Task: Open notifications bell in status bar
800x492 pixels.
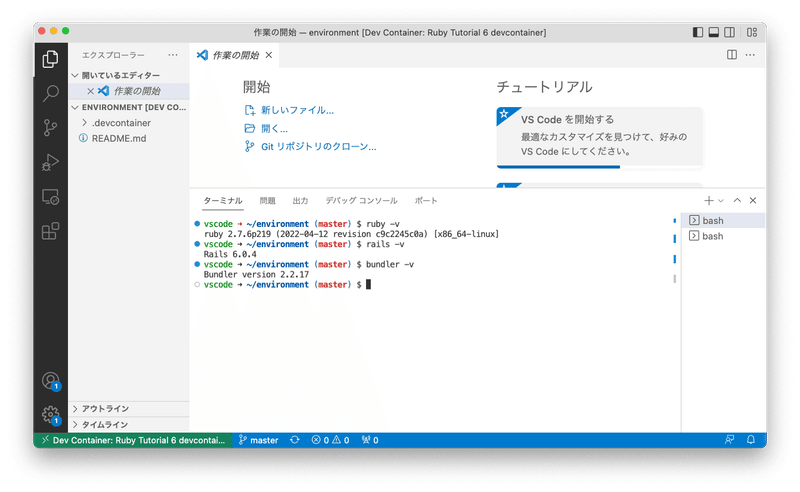Action: [751, 440]
